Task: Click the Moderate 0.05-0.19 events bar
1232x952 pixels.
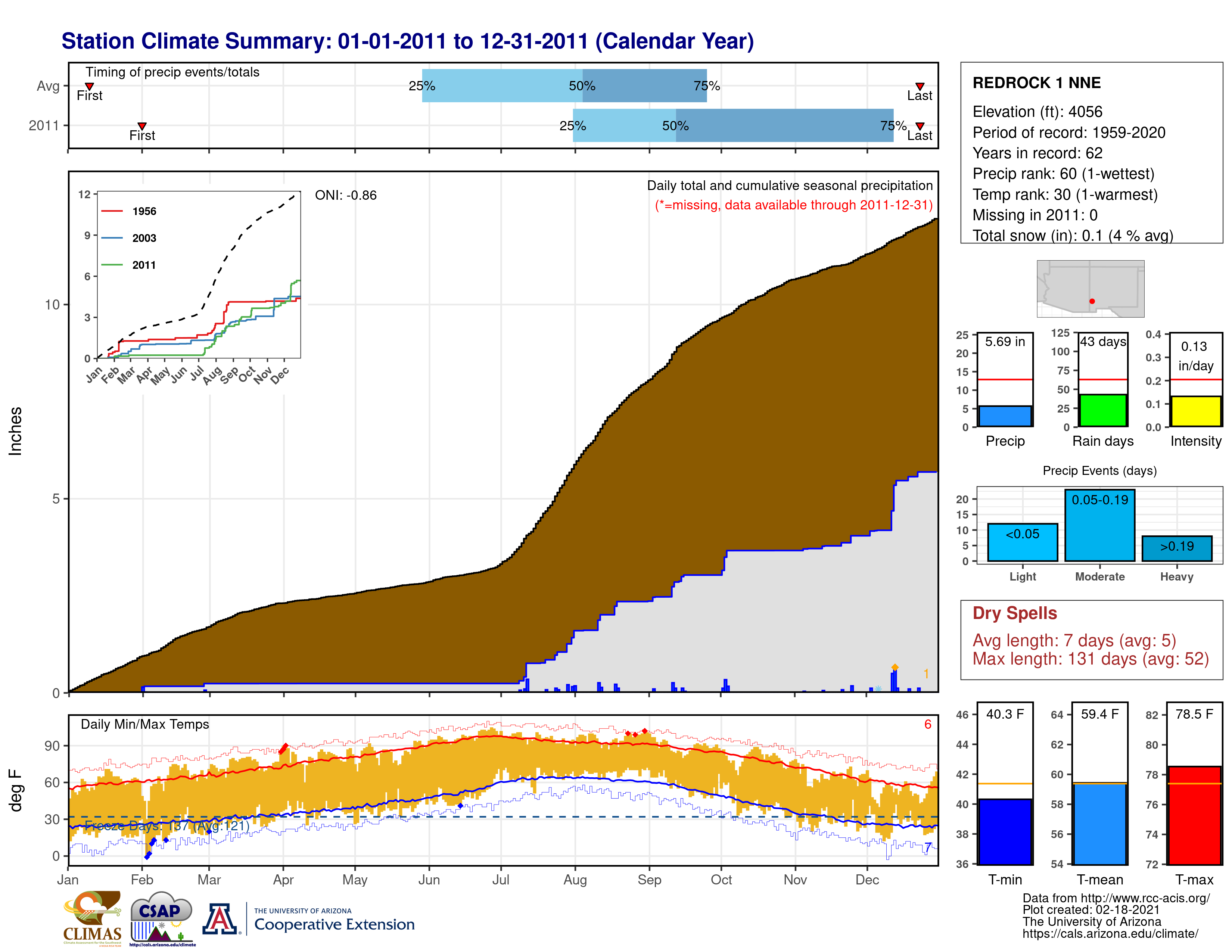Action: tap(1100, 525)
